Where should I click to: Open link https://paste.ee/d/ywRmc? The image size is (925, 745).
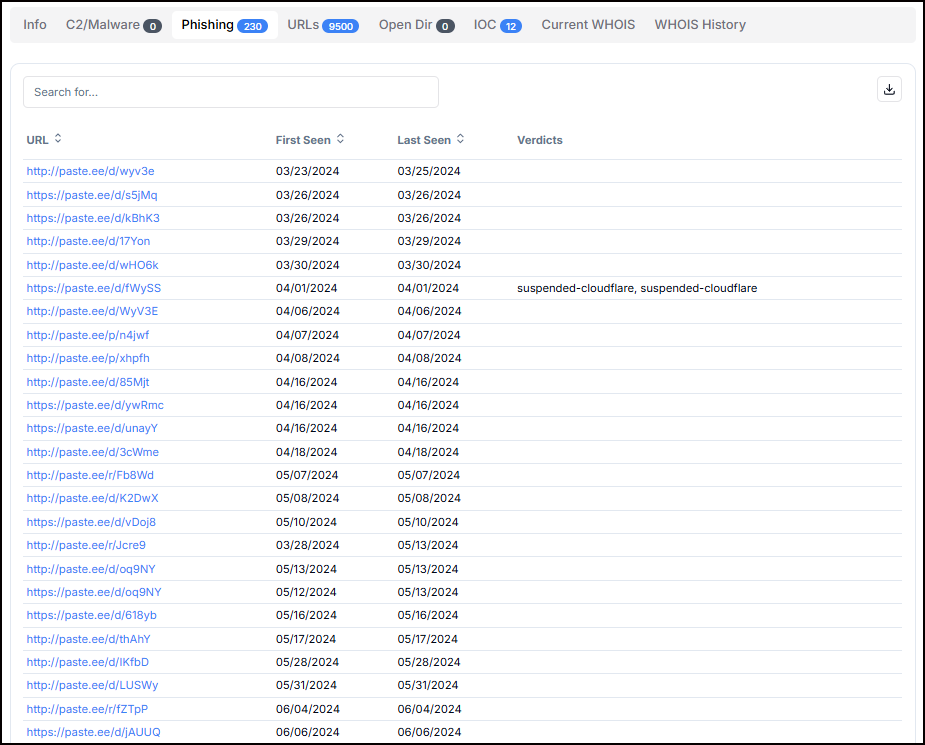point(95,405)
